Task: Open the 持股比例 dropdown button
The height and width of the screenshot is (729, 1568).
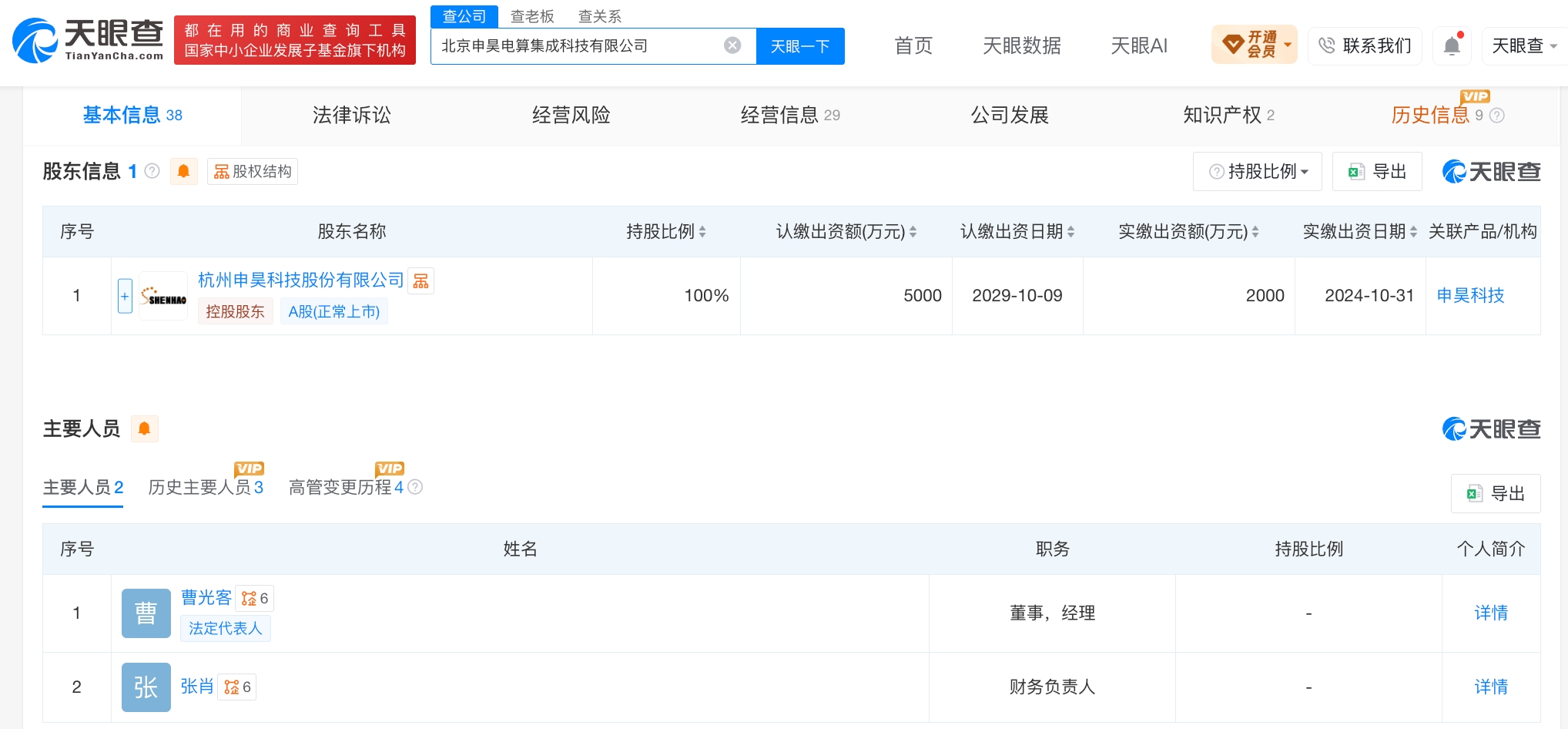Action: click(1258, 171)
